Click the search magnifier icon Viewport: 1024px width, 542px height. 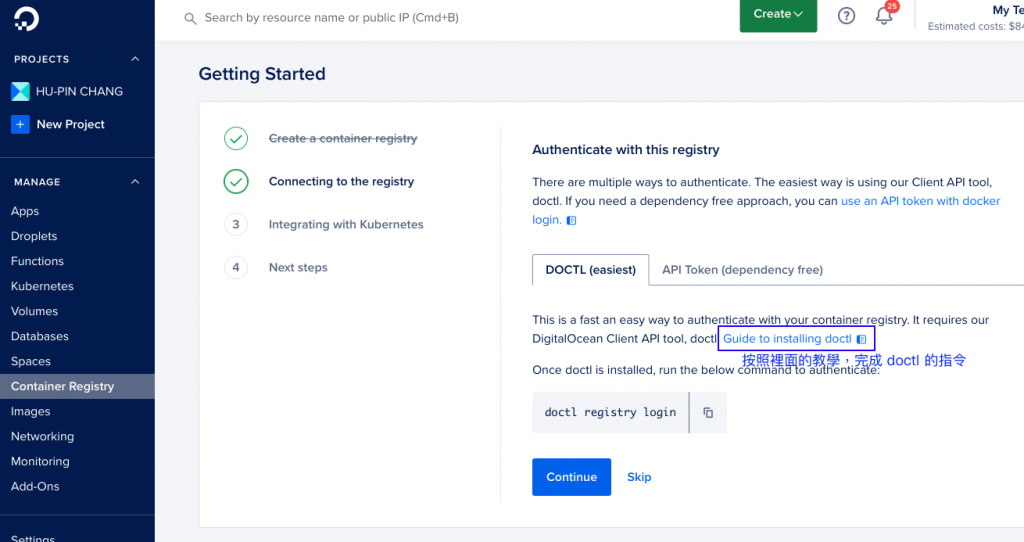(x=190, y=18)
